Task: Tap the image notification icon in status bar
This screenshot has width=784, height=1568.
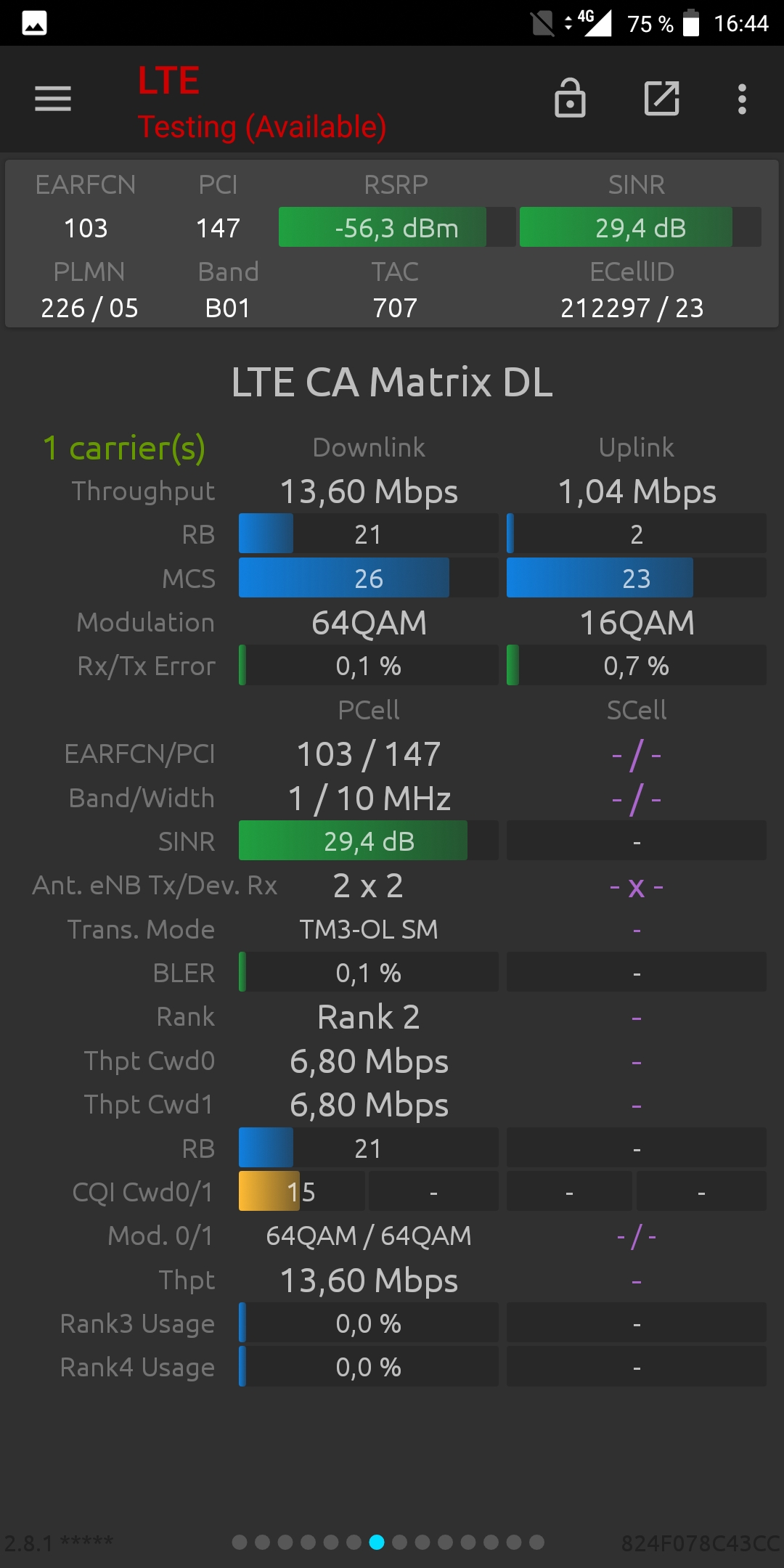Action: (x=34, y=23)
